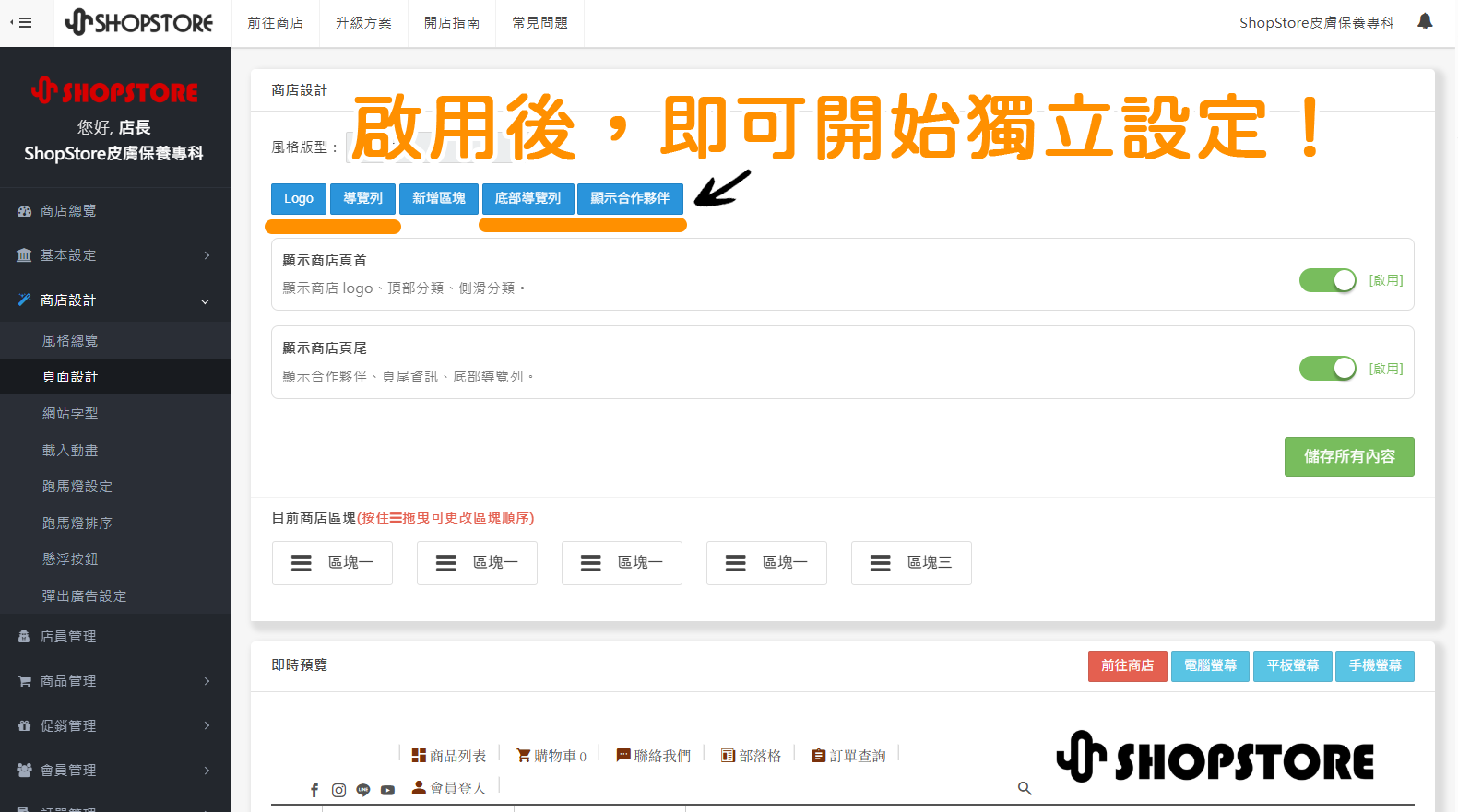Switch preview to 手機螢幕
The height and width of the screenshot is (812, 1458).
tap(1375, 666)
